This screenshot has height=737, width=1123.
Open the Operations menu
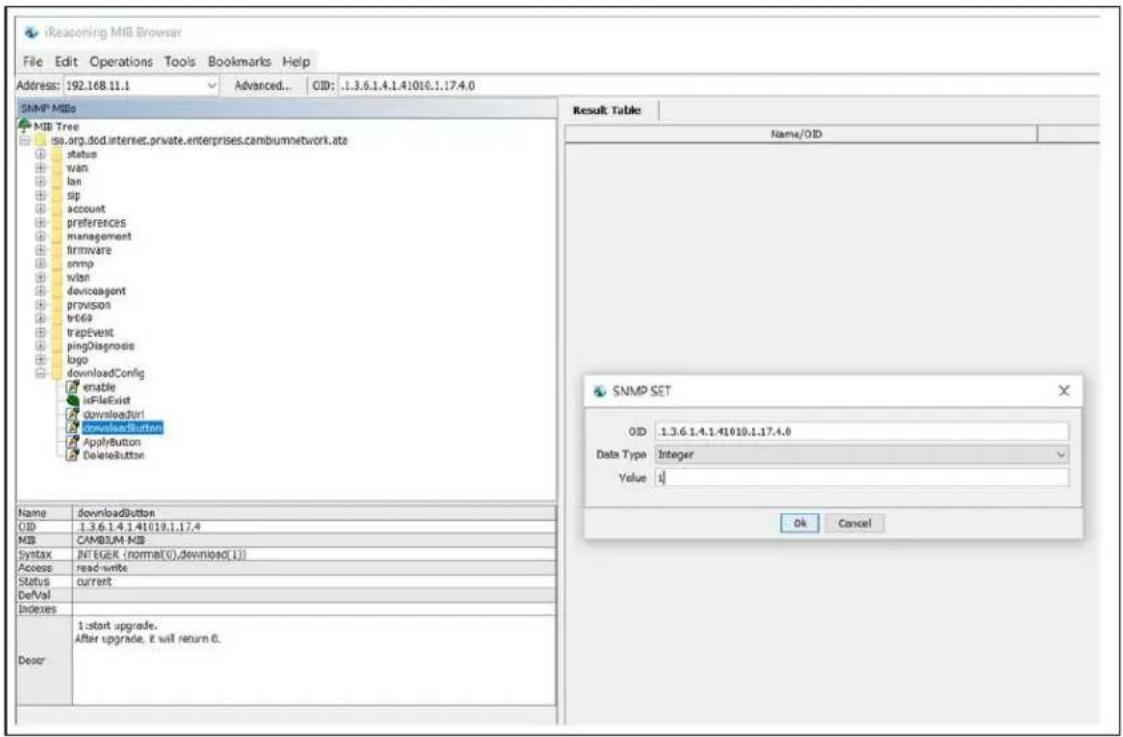[121, 62]
